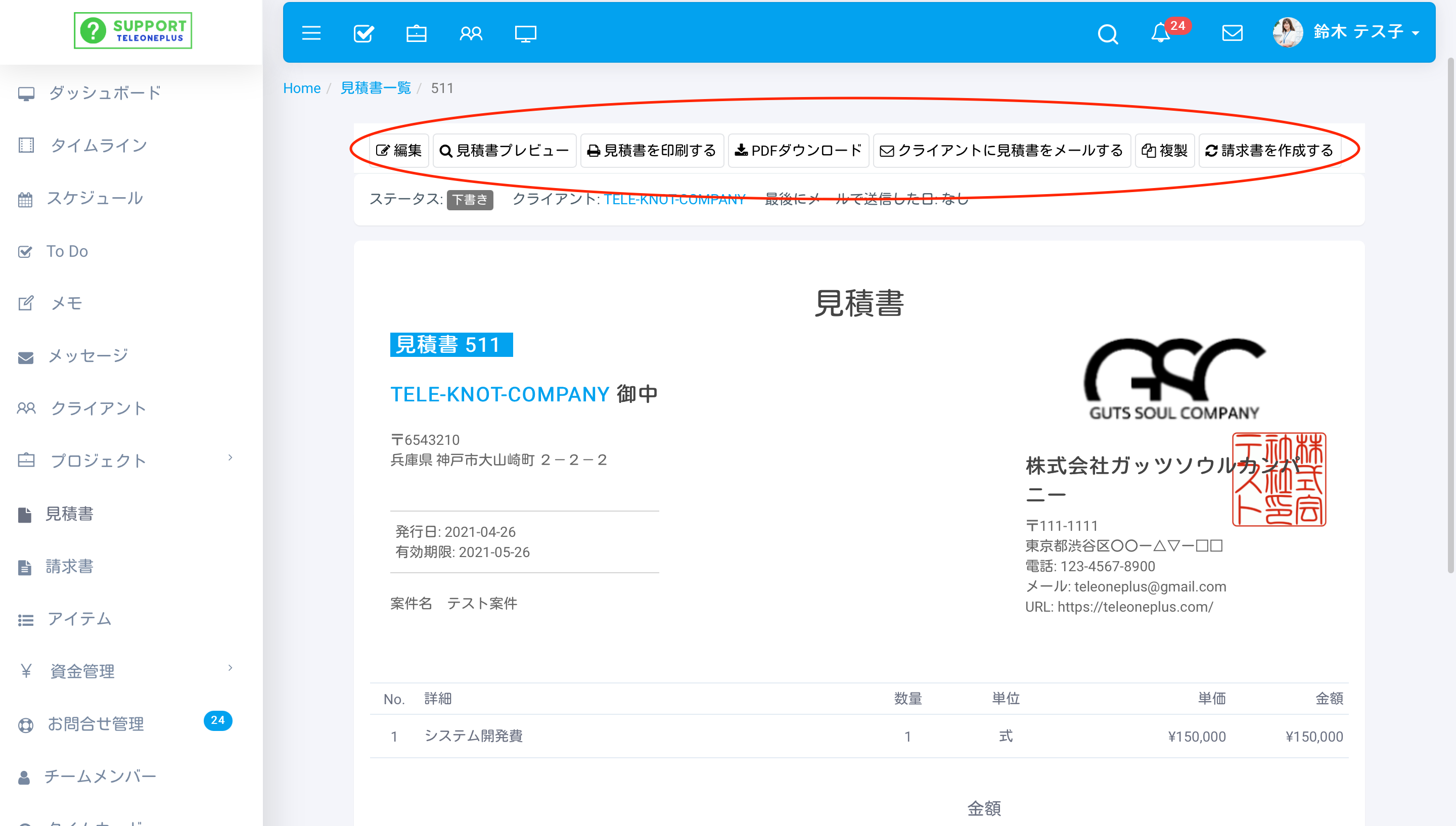Click the Home breadcrumb link

(301, 88)
